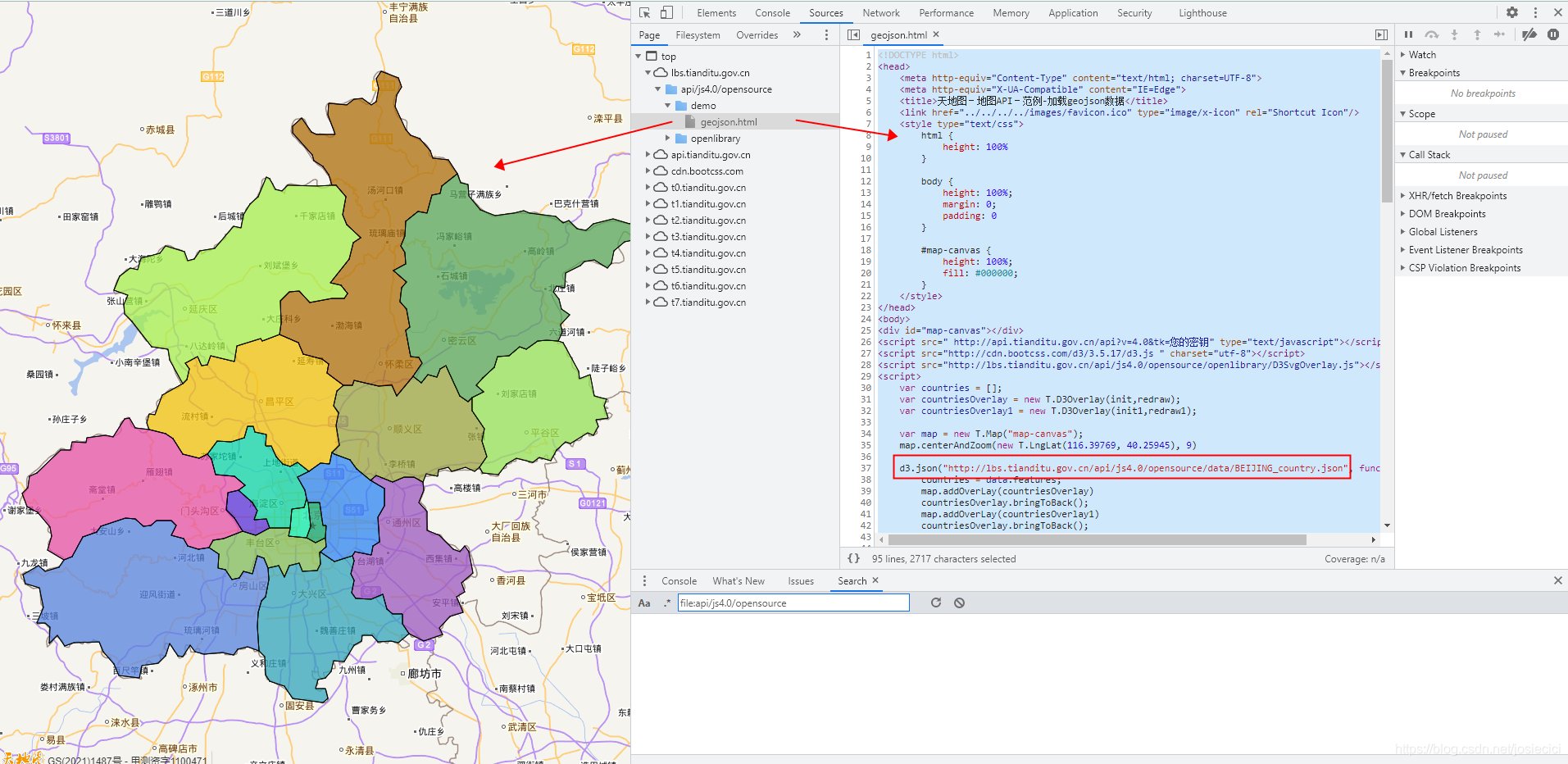This screenshot has height=764, width=1568.
Task: Toggle regular expression search
Action: click(667, 603)
